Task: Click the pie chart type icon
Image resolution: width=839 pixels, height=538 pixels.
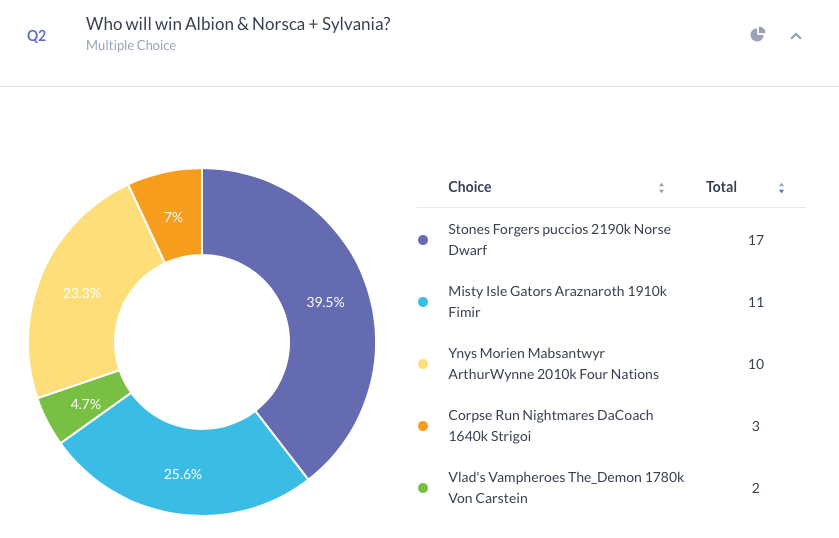Action: tap(757, 35)
